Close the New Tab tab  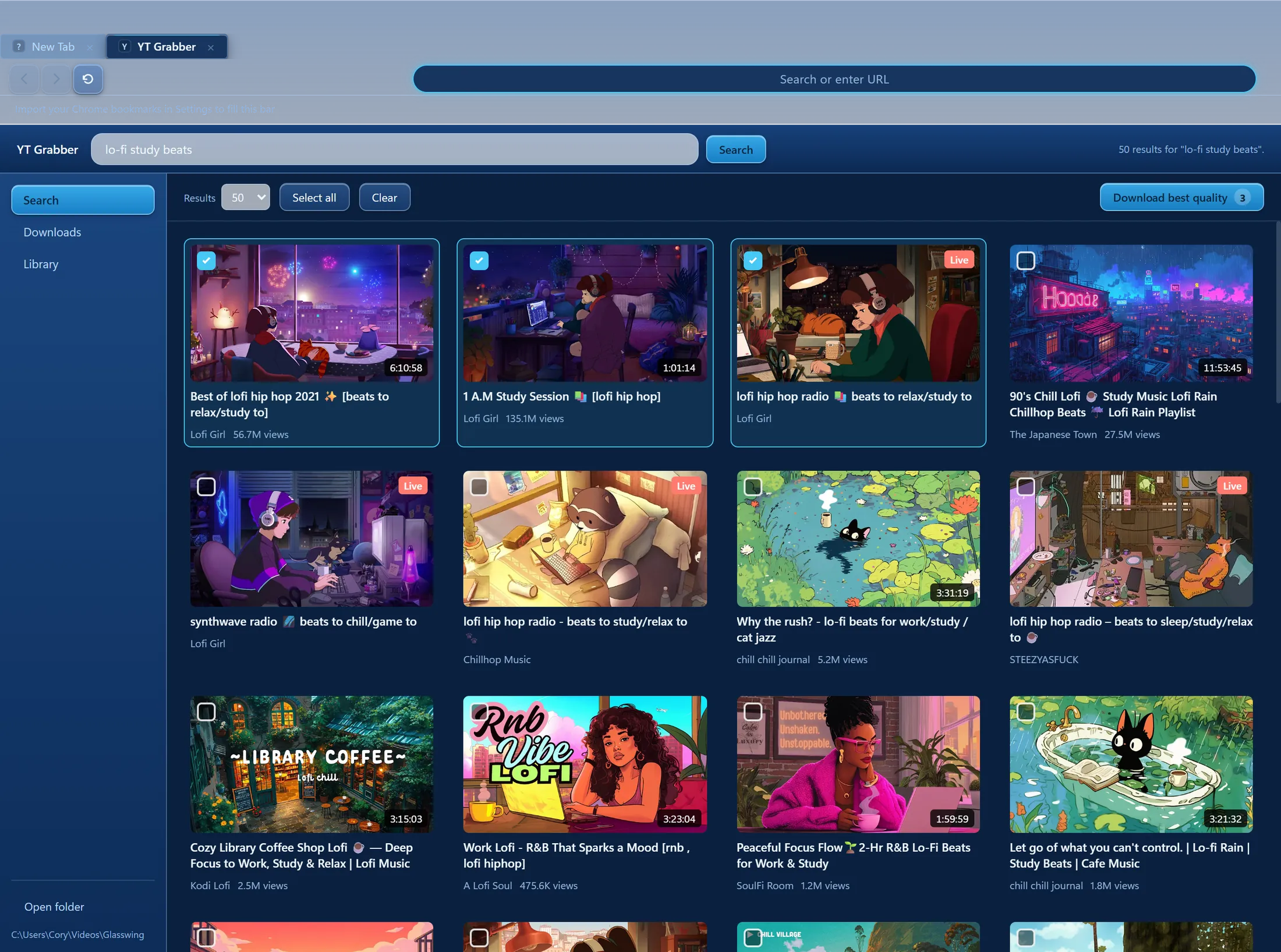point(89,47)
